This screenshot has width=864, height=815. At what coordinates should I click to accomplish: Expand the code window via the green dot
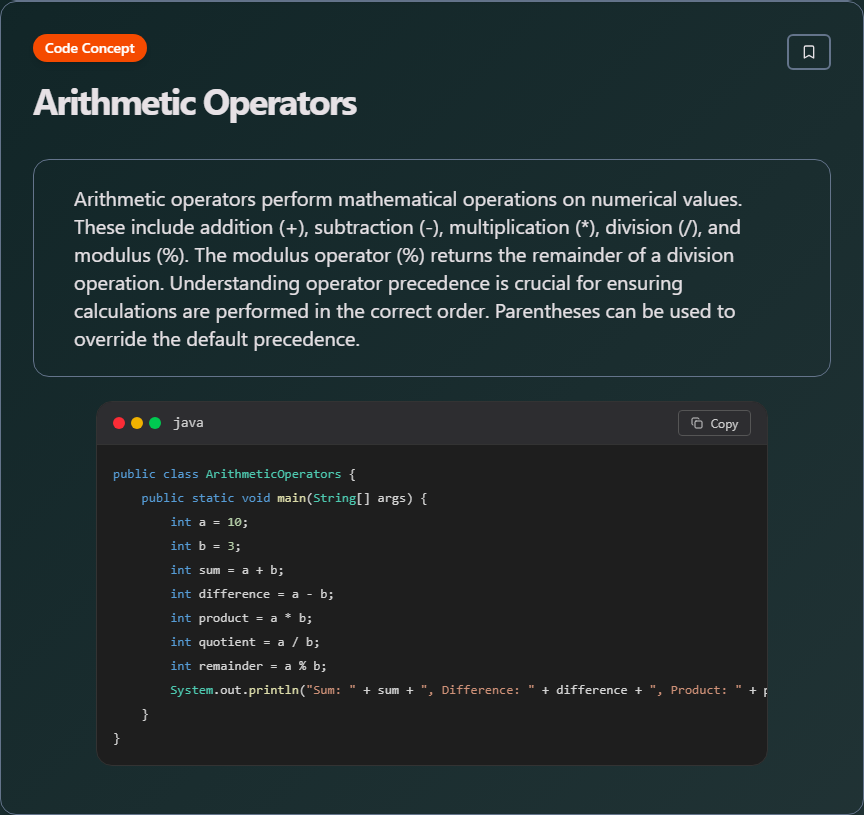pos(154,422)
